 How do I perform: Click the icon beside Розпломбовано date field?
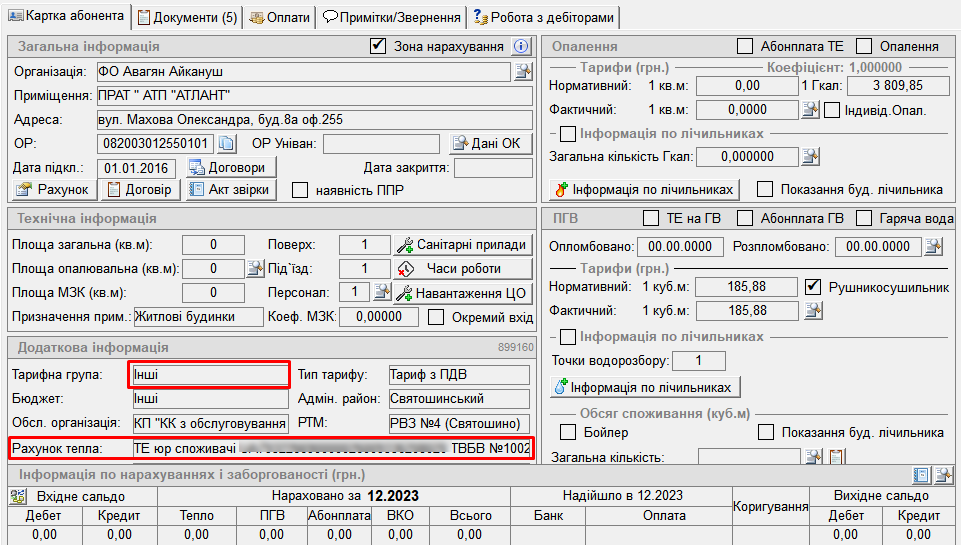coord(933,246)
